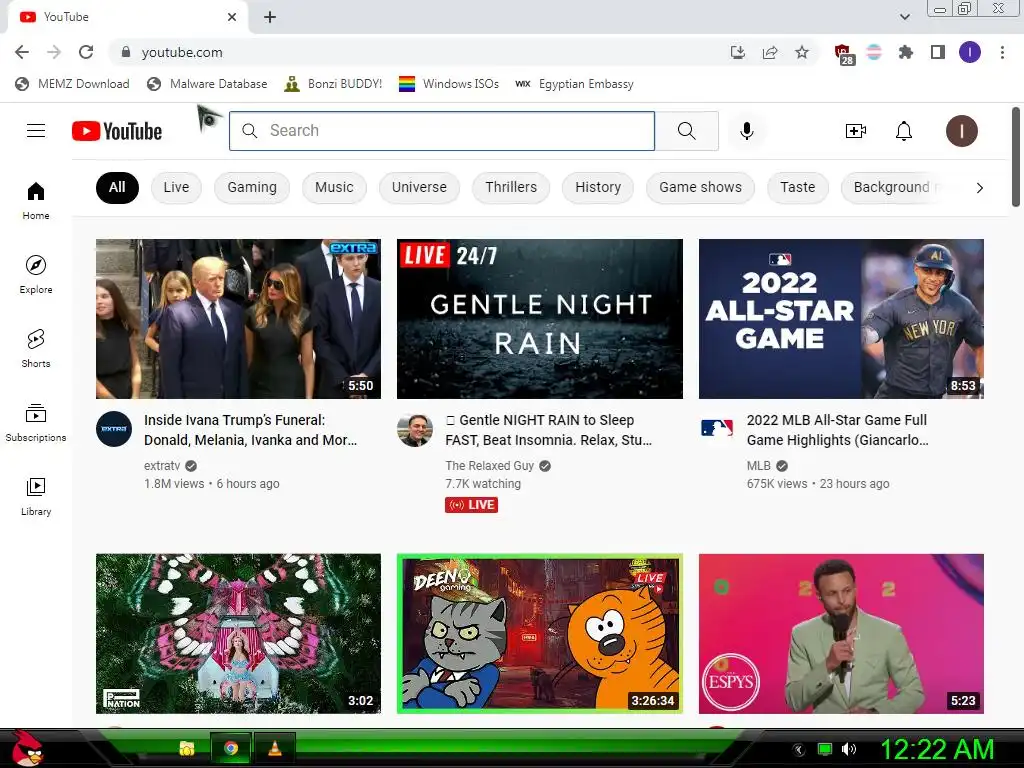Click the YouTube search input field
Image resolution: width=1024 pixels, height=768 pixels.
coord(442,131)
